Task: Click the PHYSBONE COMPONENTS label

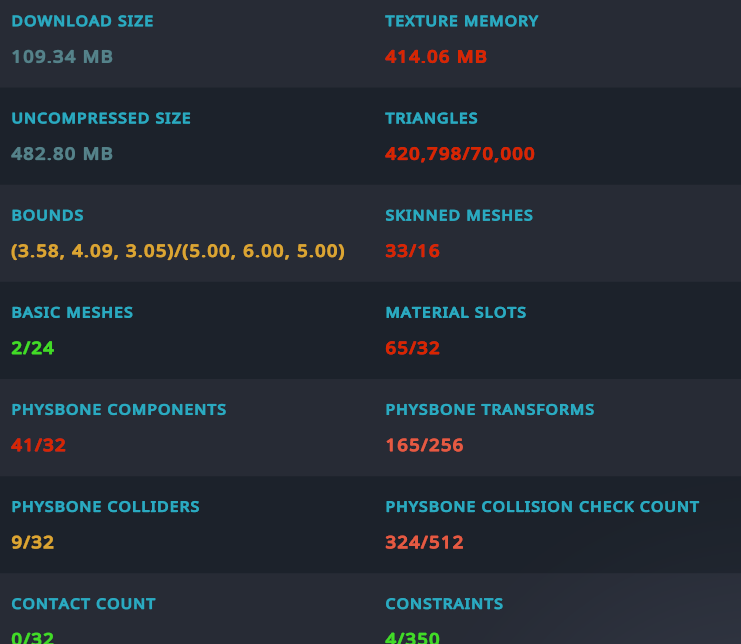Action: click(119, 410)
